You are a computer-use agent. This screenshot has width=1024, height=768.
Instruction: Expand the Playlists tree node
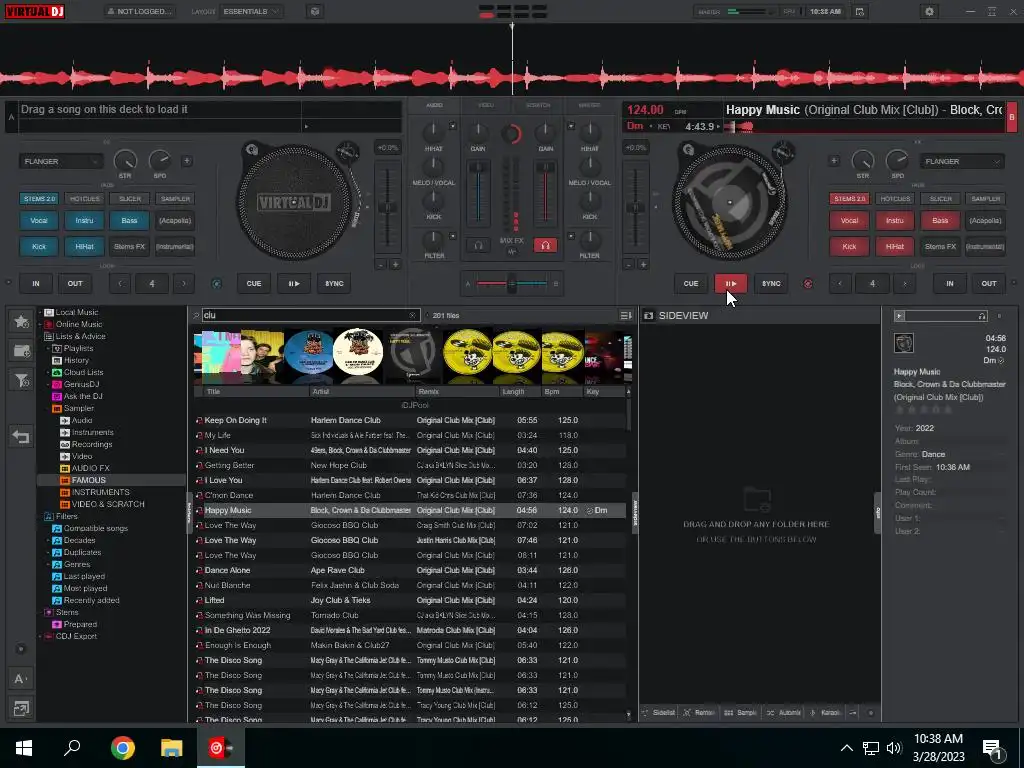point(48,349)
